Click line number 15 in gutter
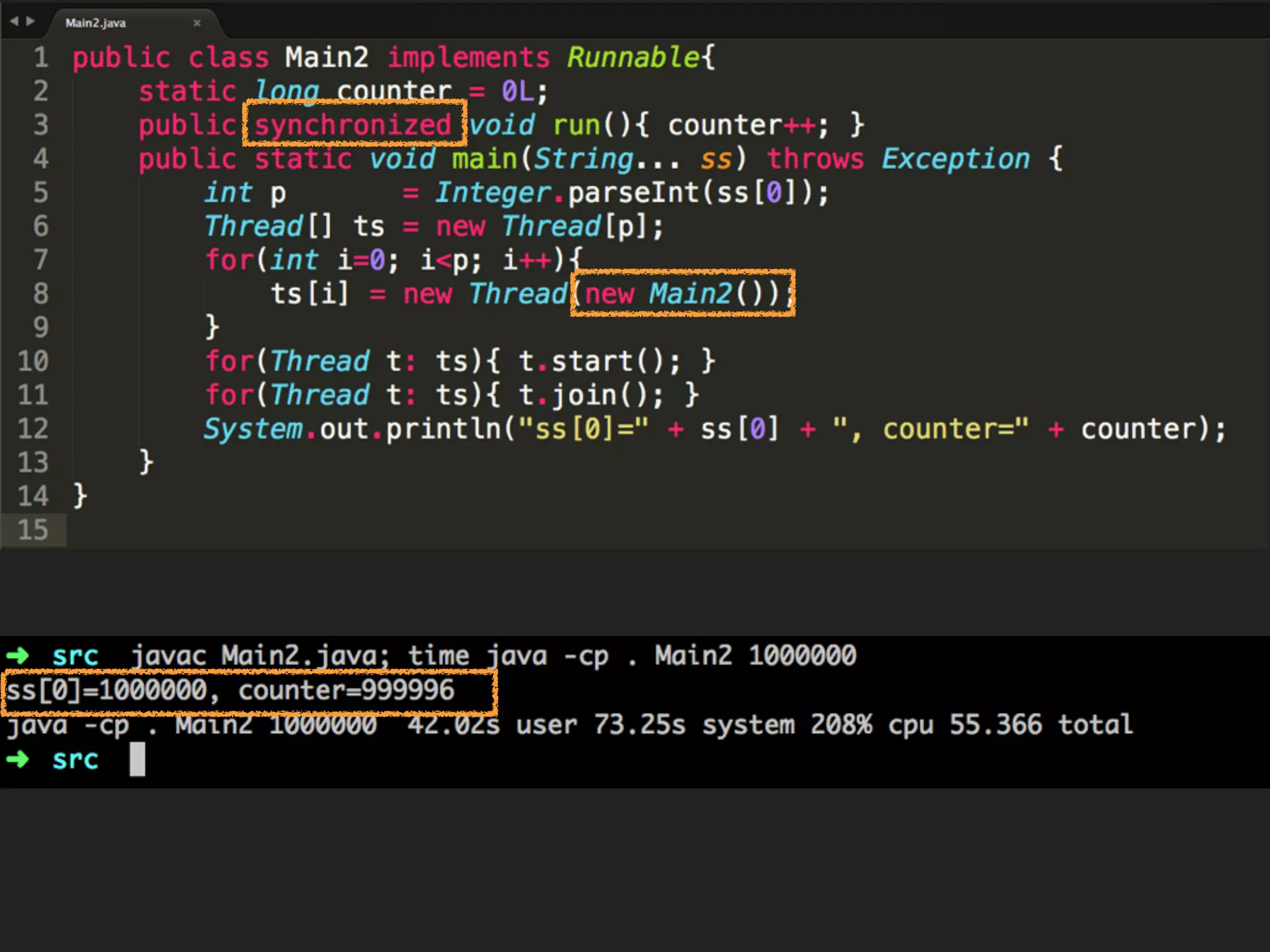This screenshot has width=1270, height=952. click(x=33, y=530)
